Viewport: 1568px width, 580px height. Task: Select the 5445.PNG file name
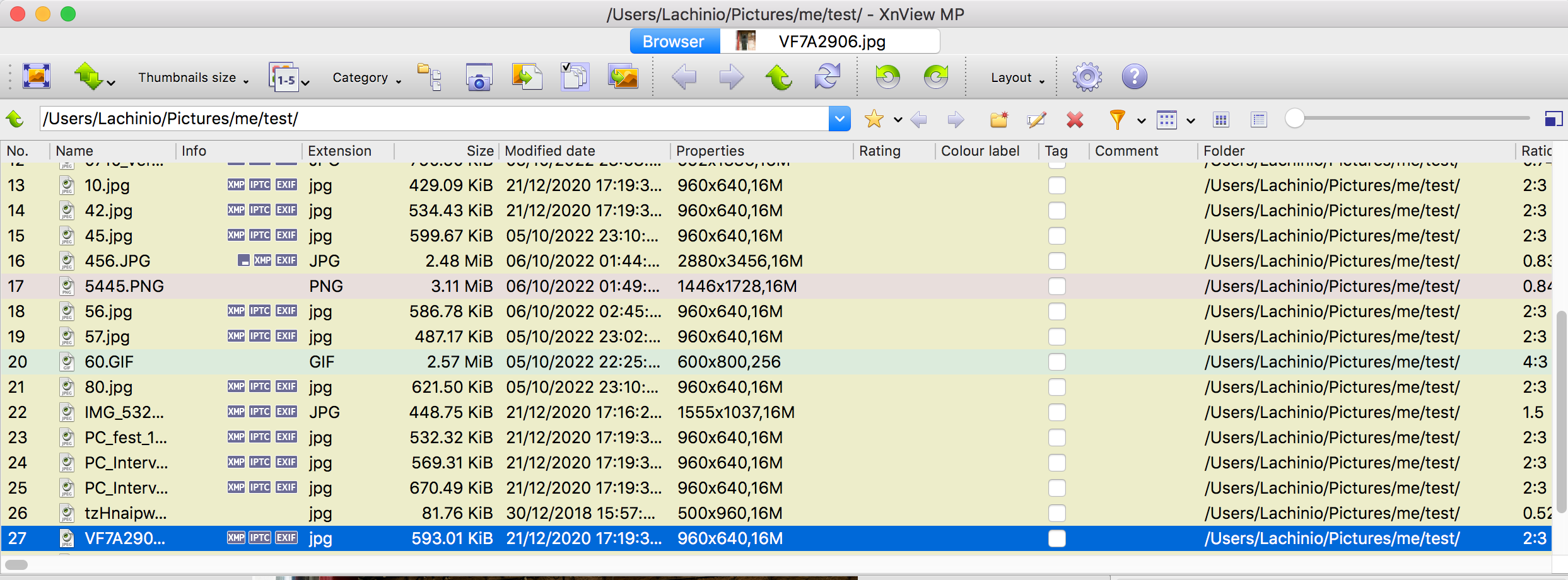[x=124, y=286]
